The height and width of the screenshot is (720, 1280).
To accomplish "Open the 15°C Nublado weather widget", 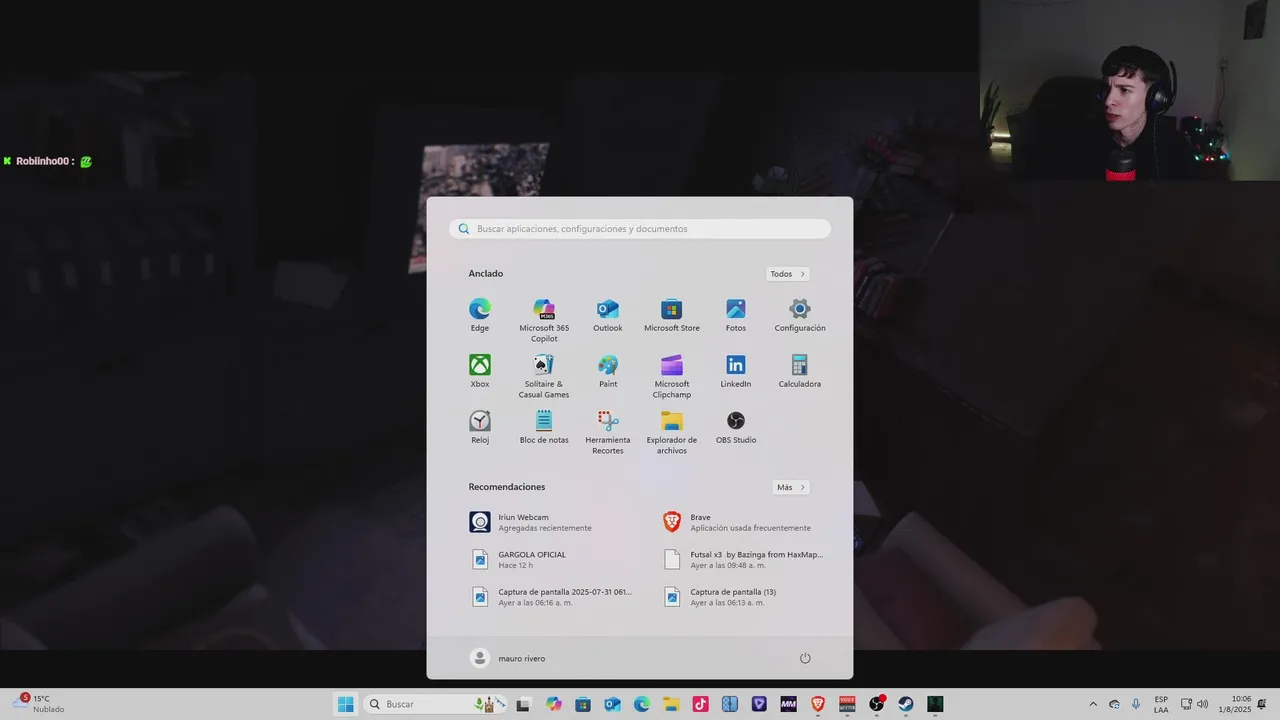I will click(x=40, y=704).
